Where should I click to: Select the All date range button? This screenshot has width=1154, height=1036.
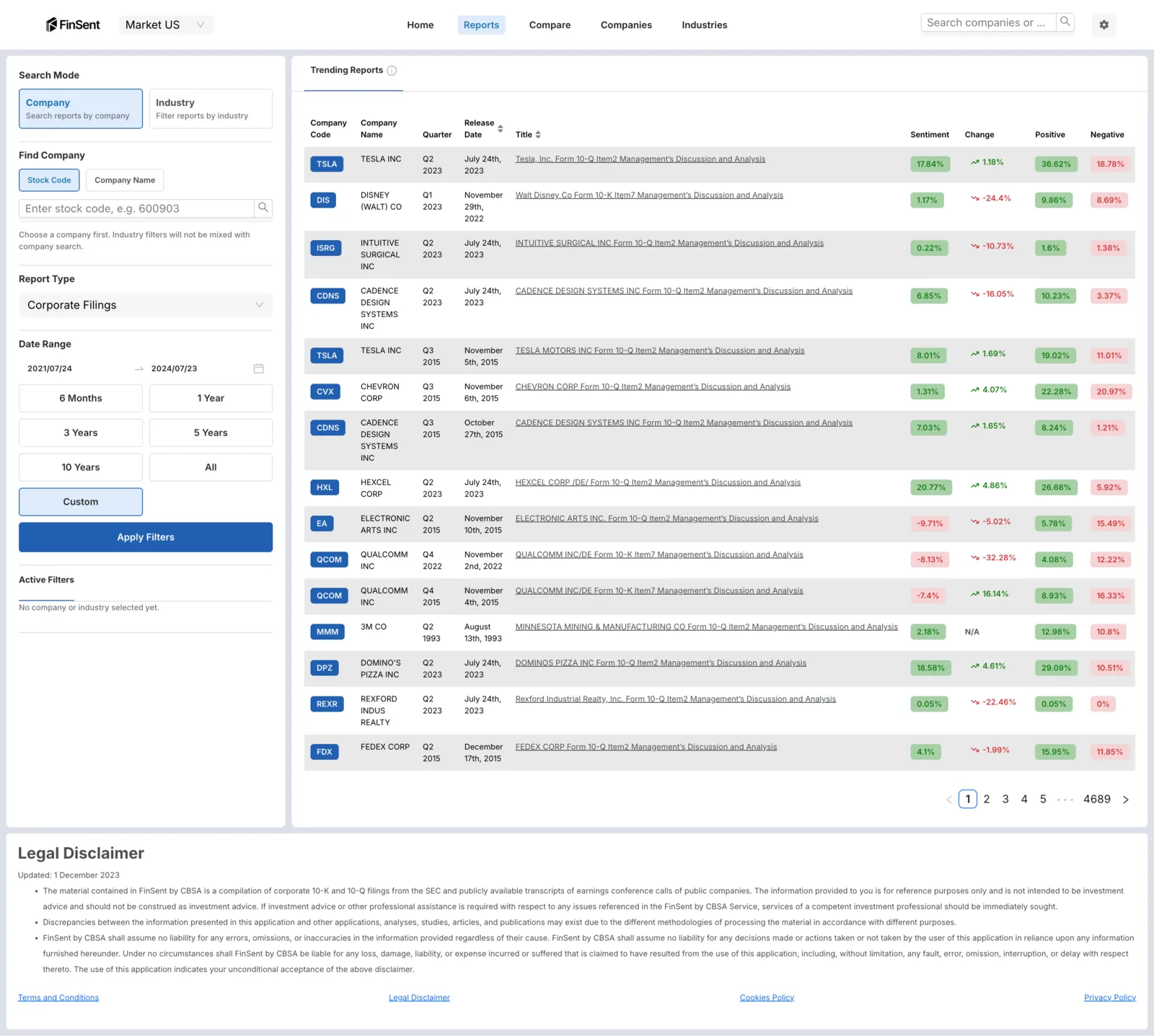click(x=211, y=467)
